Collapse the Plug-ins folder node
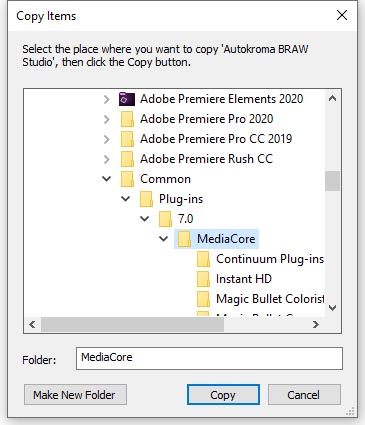The height and width of the screenshot is (425, 365). click(x=126, y=199)
